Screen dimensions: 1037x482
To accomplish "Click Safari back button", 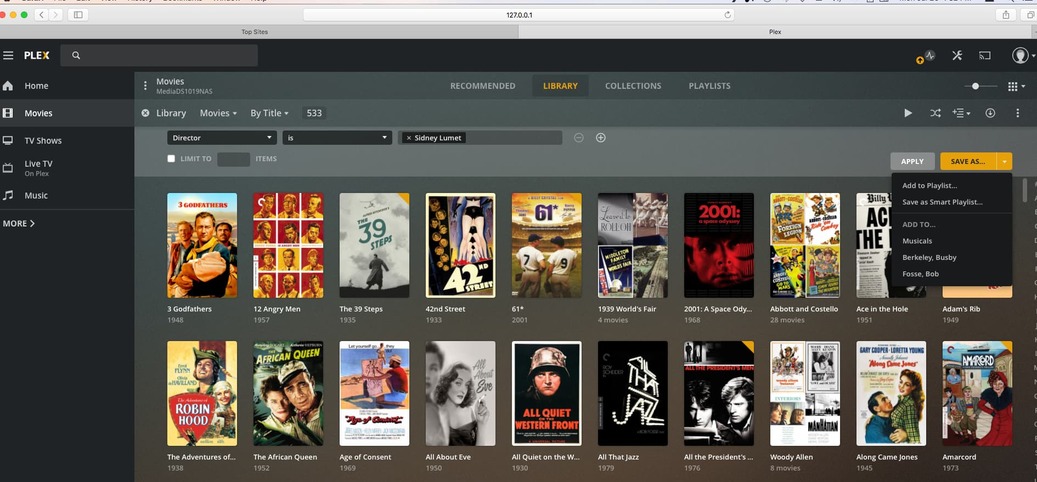I will [x=41, y=15].
